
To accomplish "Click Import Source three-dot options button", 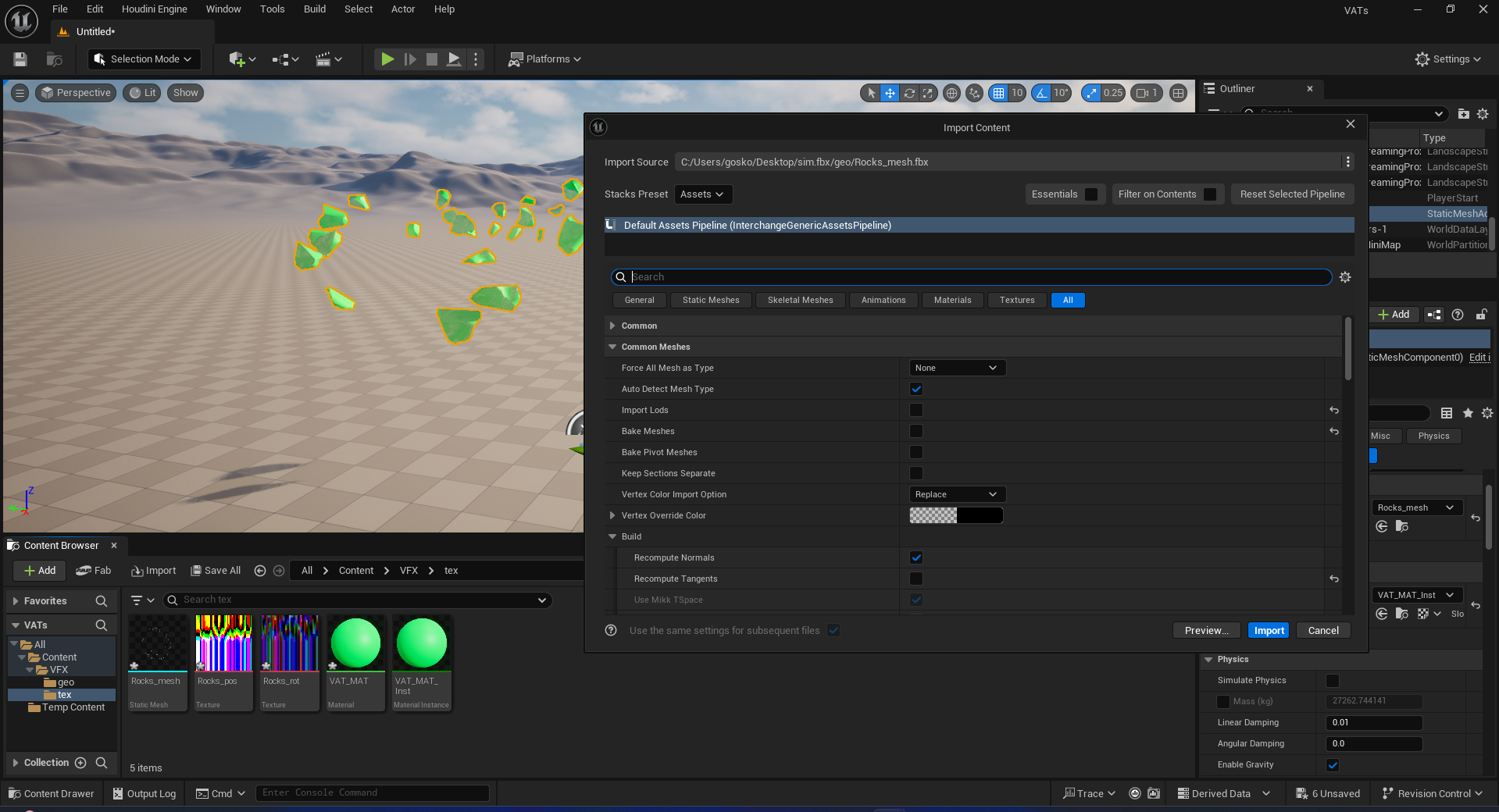I will pyautogui.click(x=1347, y=162).
